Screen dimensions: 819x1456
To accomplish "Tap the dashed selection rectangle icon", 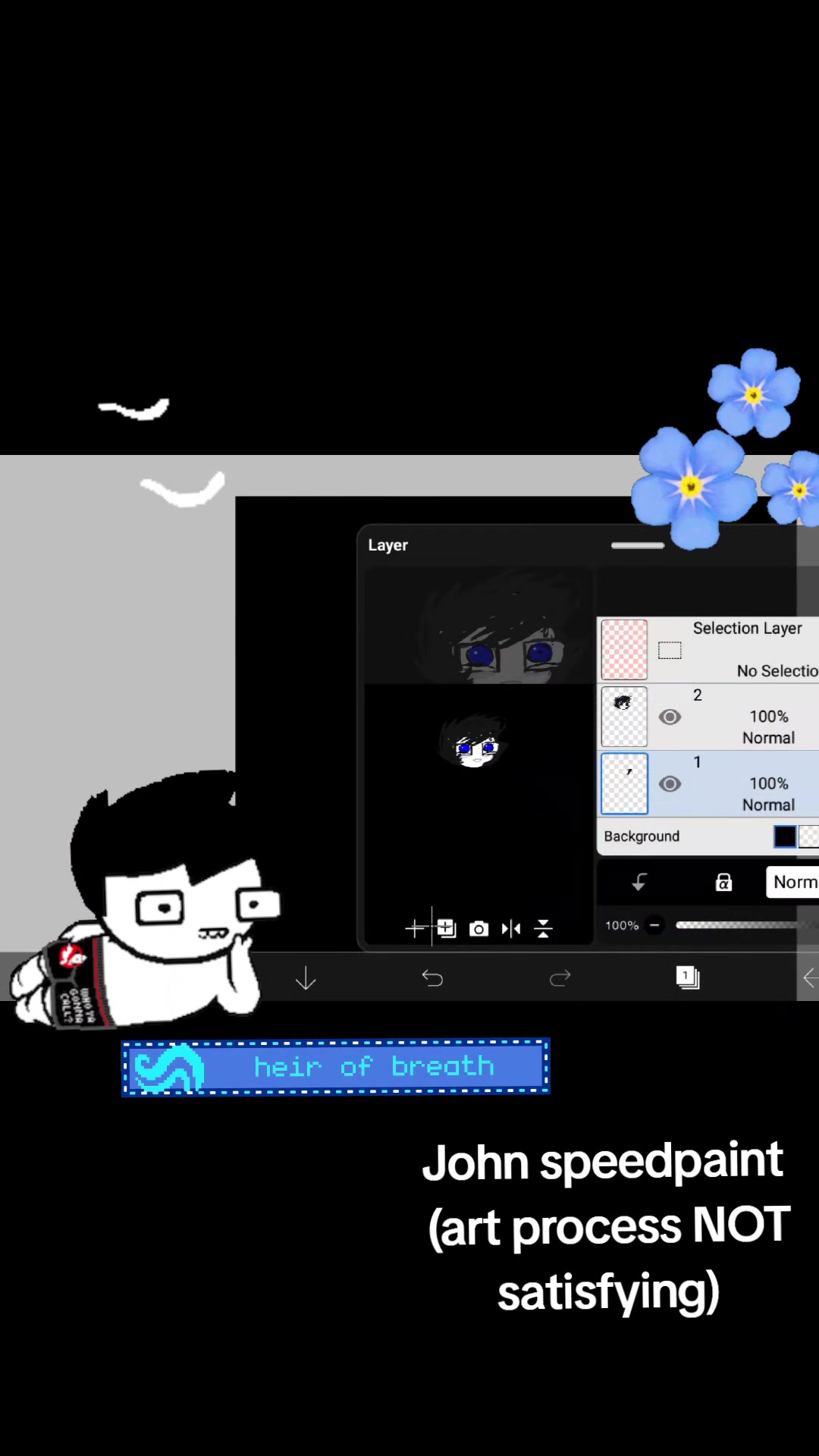I will click(x=670, y=651).
